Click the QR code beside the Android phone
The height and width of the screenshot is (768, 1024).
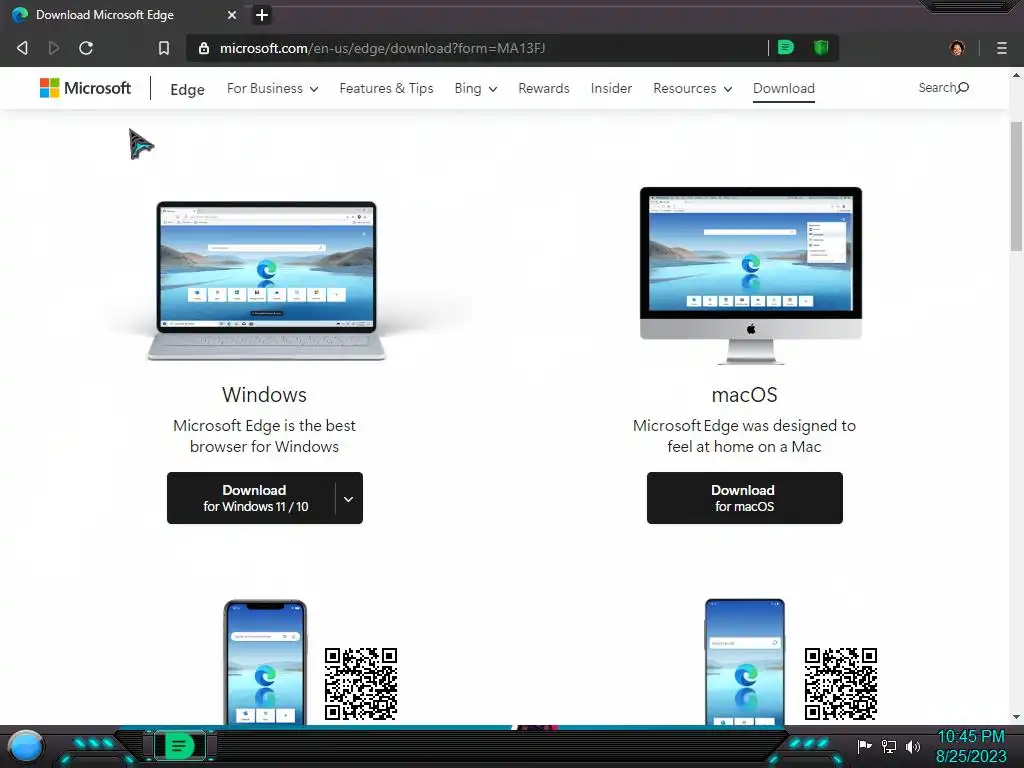point(840,684)
